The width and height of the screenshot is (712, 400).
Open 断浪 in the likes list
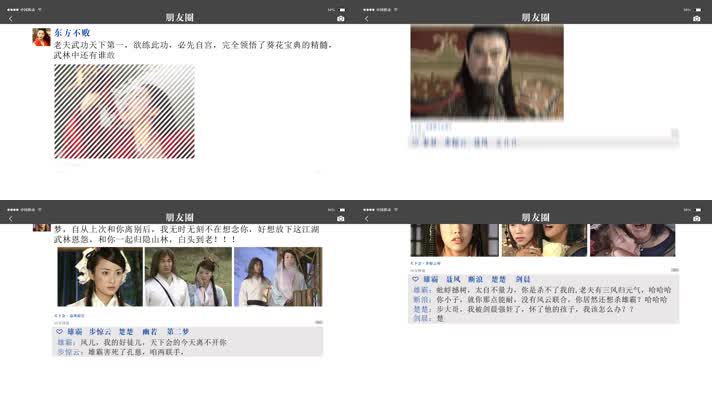click(x=475, y=279)
